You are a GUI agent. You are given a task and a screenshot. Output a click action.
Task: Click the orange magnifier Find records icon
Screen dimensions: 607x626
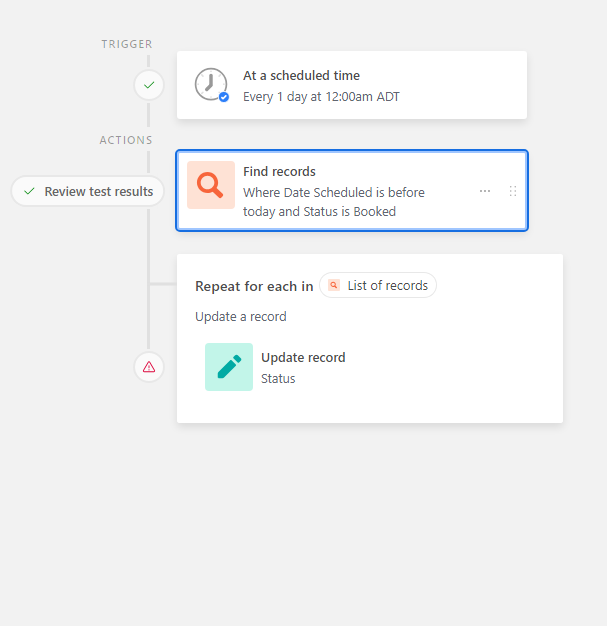(x=211, y=185)
